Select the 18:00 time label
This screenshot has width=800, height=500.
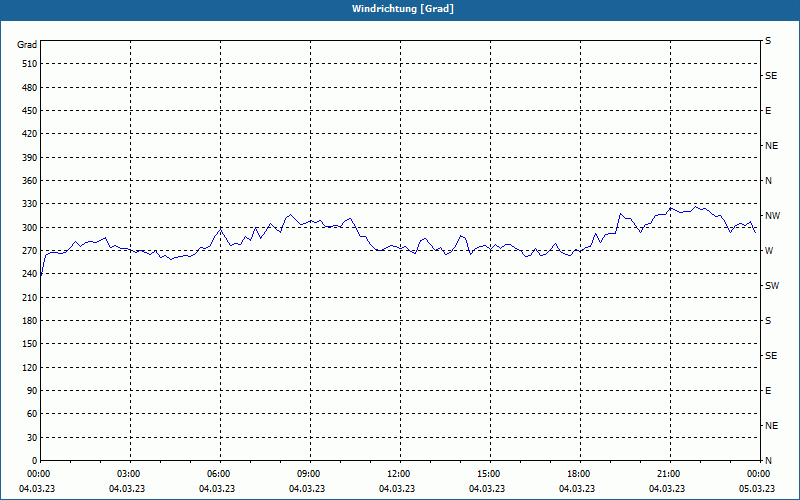click(x=578, y=474)
